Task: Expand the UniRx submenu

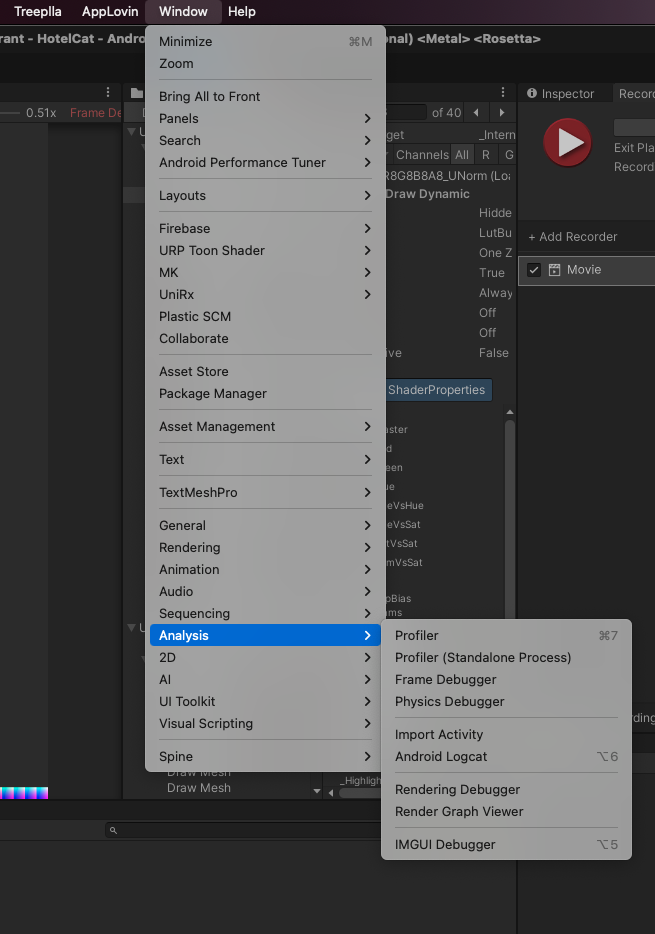Action: coord(265,295)
